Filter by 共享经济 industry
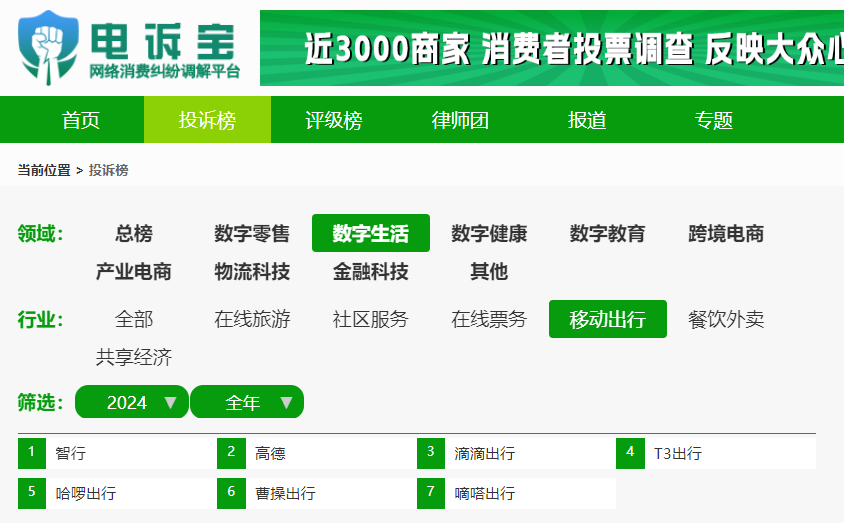 pos(134,357)
